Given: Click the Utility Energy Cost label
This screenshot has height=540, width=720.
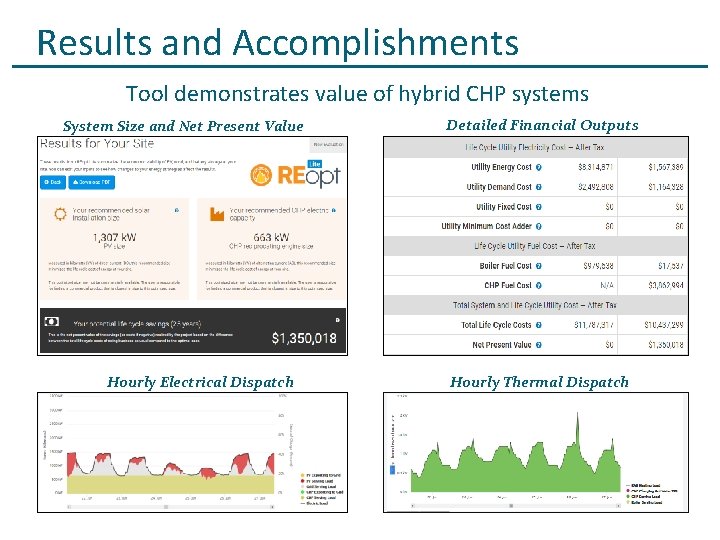Looking at the screenshot, I should [501, 168].
